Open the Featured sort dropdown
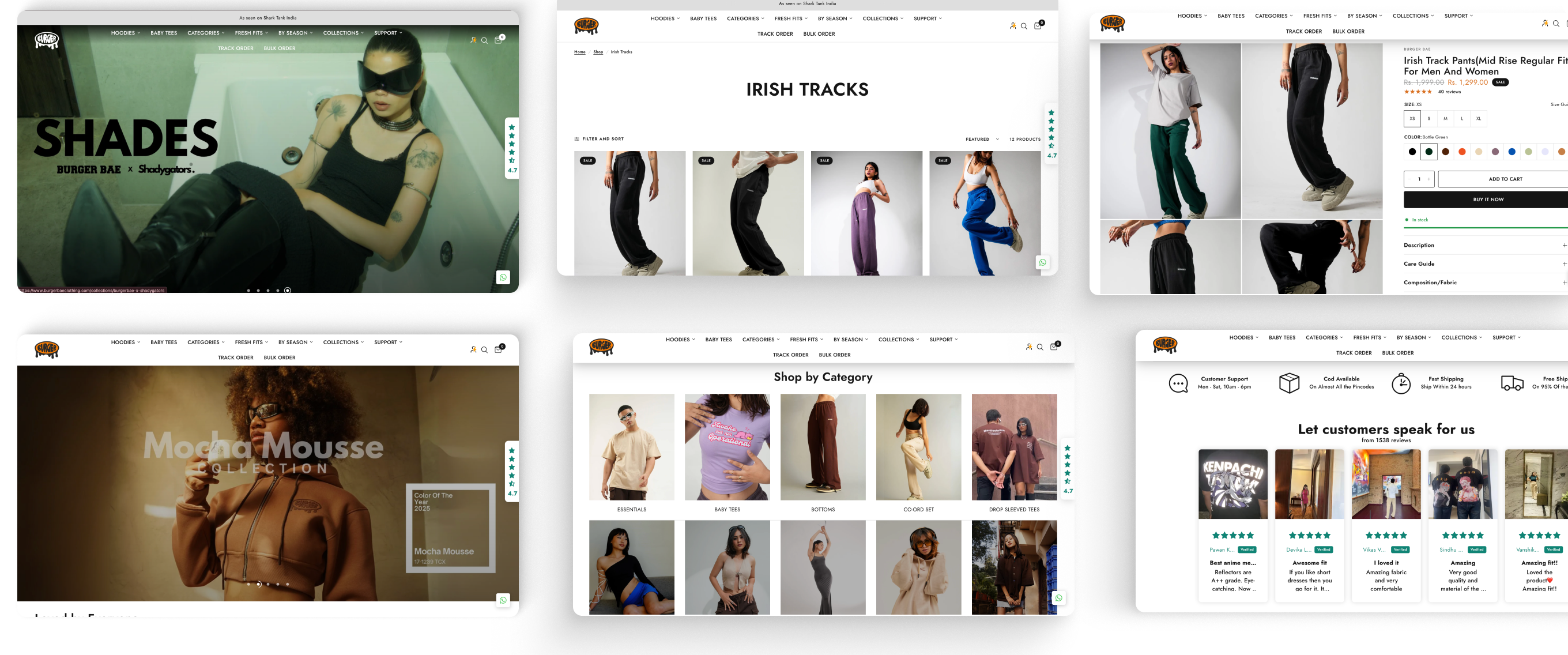This screenshot has width=1568, height=655. 981,140
